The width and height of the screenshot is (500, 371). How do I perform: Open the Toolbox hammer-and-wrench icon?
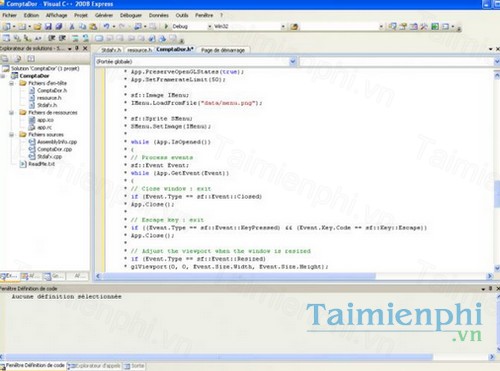pos(424,26)
